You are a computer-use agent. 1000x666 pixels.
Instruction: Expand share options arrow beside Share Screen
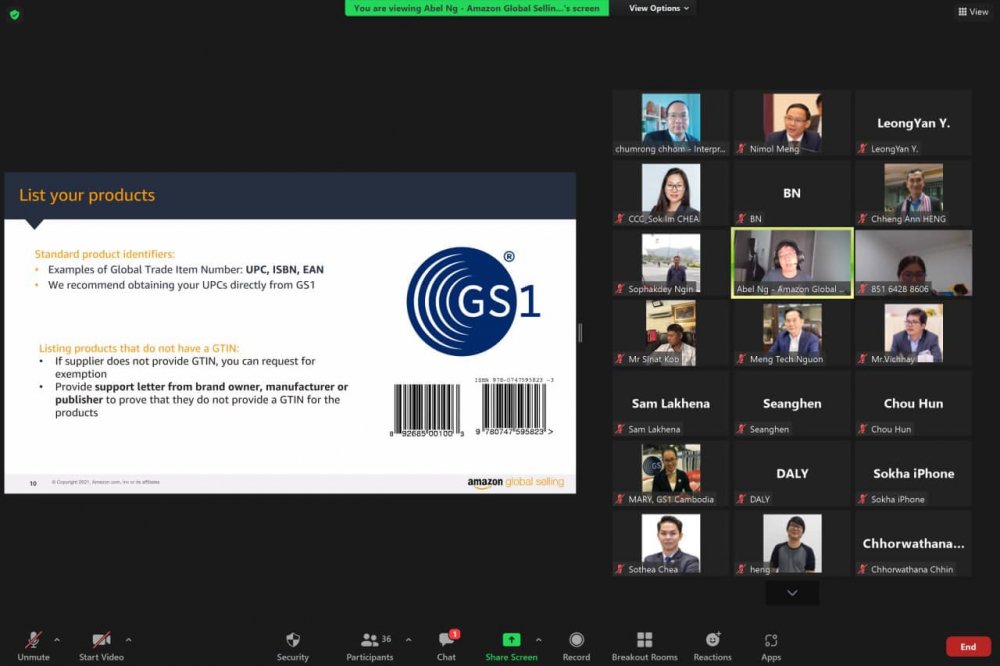click(x=539, y=640)
